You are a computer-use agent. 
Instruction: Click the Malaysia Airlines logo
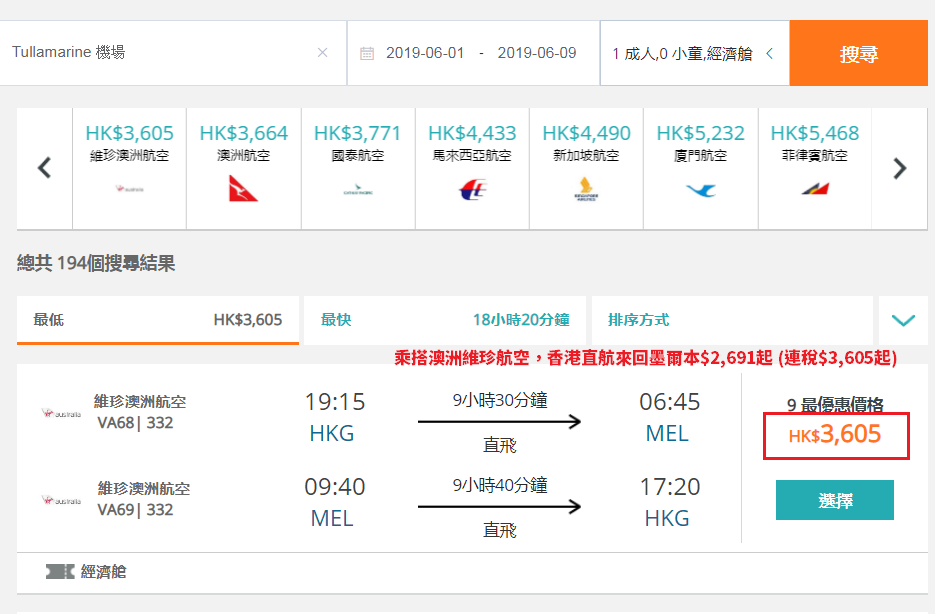(x=473, y=190)
